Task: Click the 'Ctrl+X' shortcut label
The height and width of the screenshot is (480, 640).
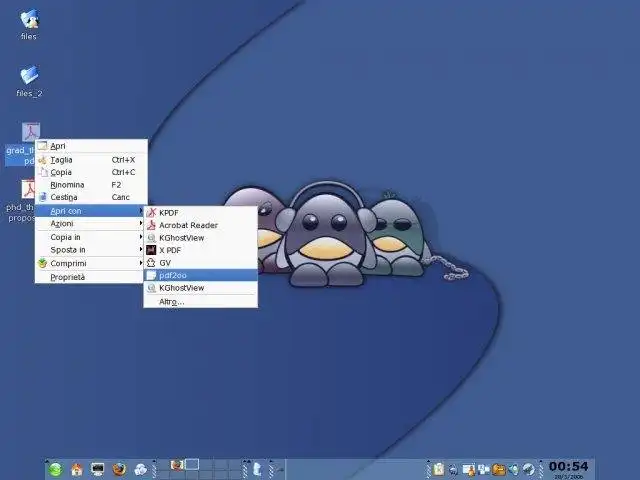Action: click(123, 160)
